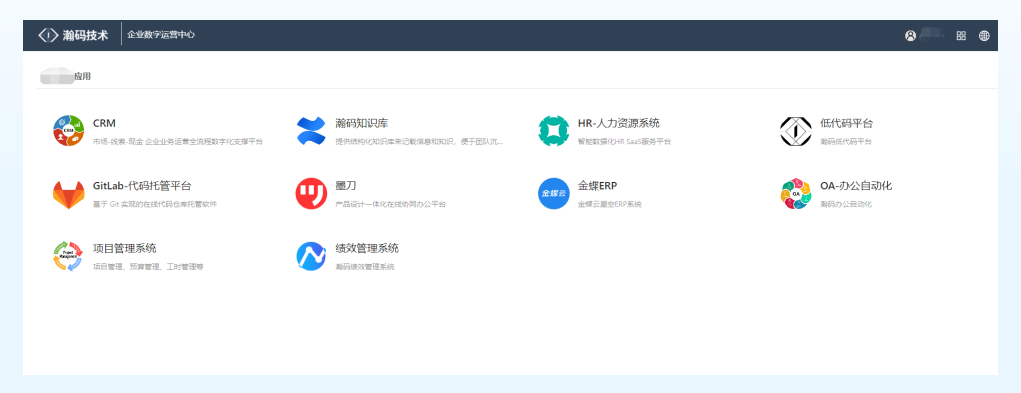This screenshot has width=1021, height=393.
Task: Select the 应用 tab heading
Action: click(82, 76)
